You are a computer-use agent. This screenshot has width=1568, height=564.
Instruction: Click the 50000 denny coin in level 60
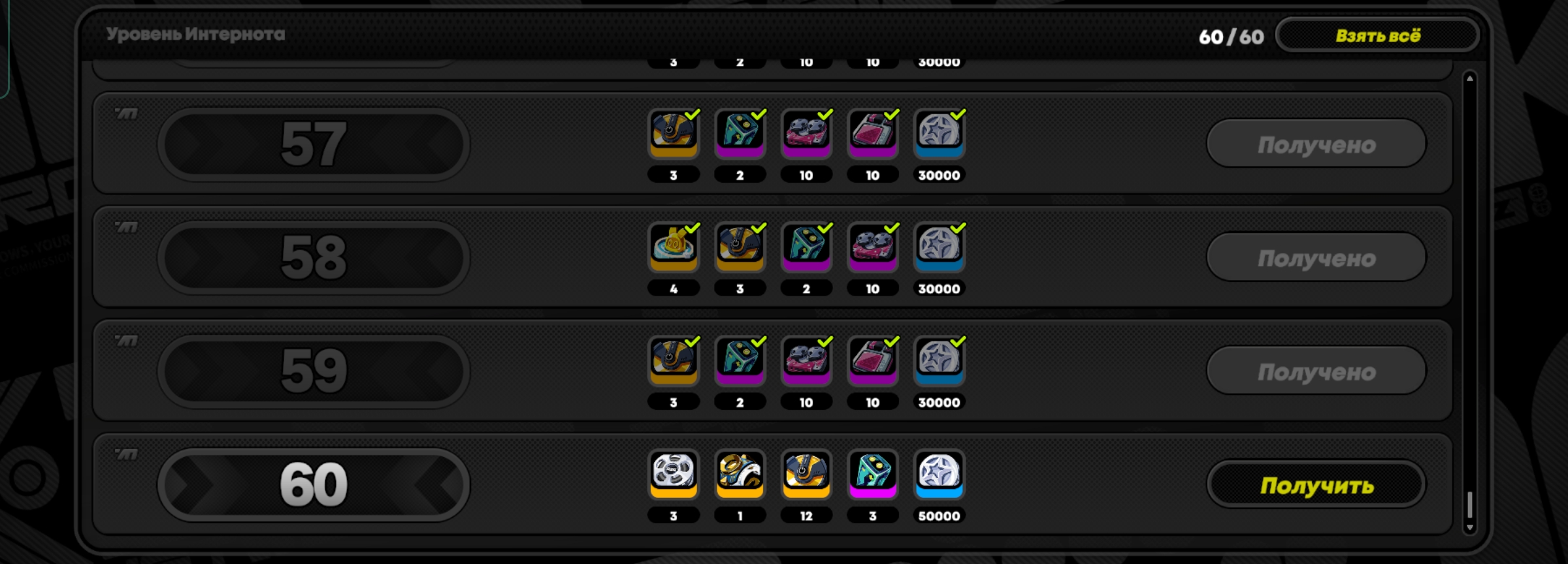coord(939,475)
